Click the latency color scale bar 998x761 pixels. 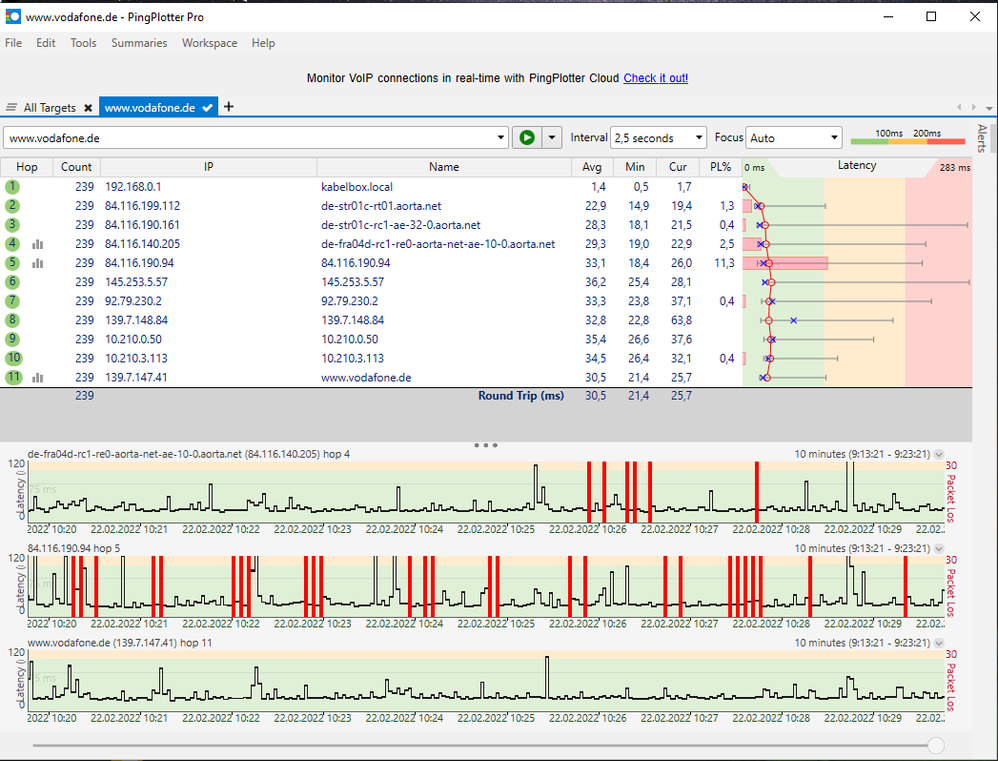pyautogui.click(x=908, y=141)
